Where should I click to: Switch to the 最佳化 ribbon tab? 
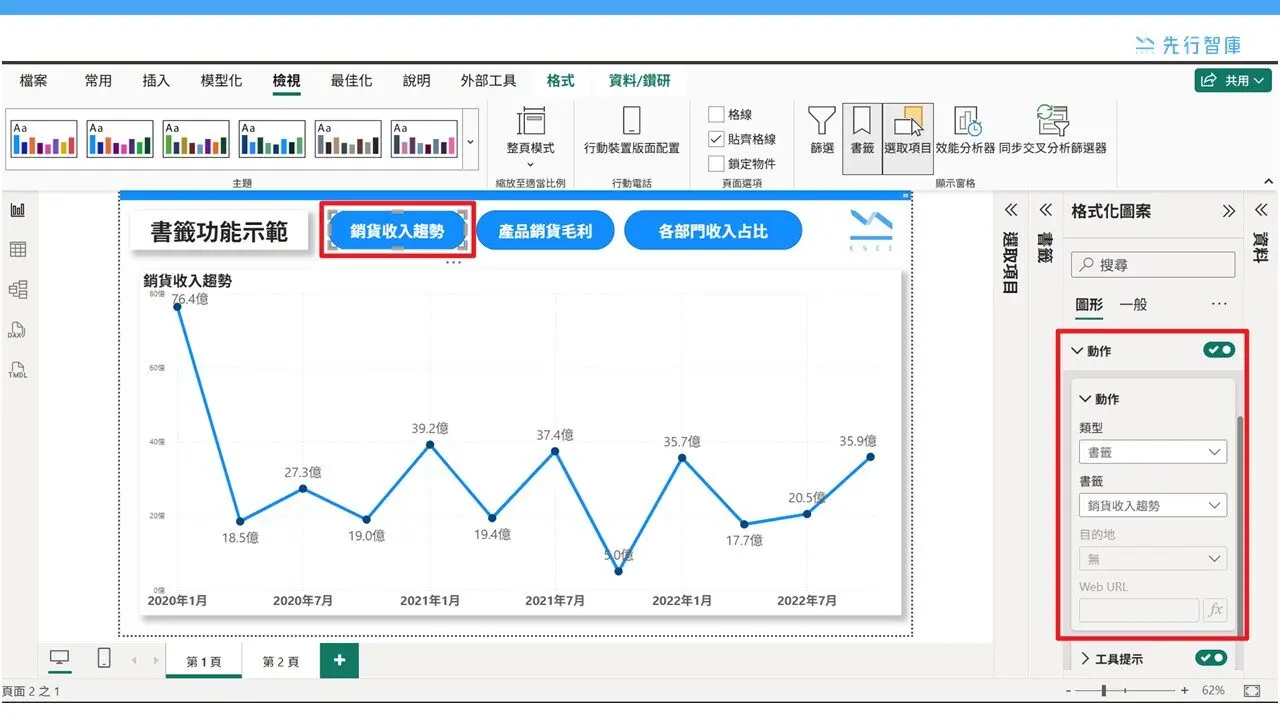351,81
